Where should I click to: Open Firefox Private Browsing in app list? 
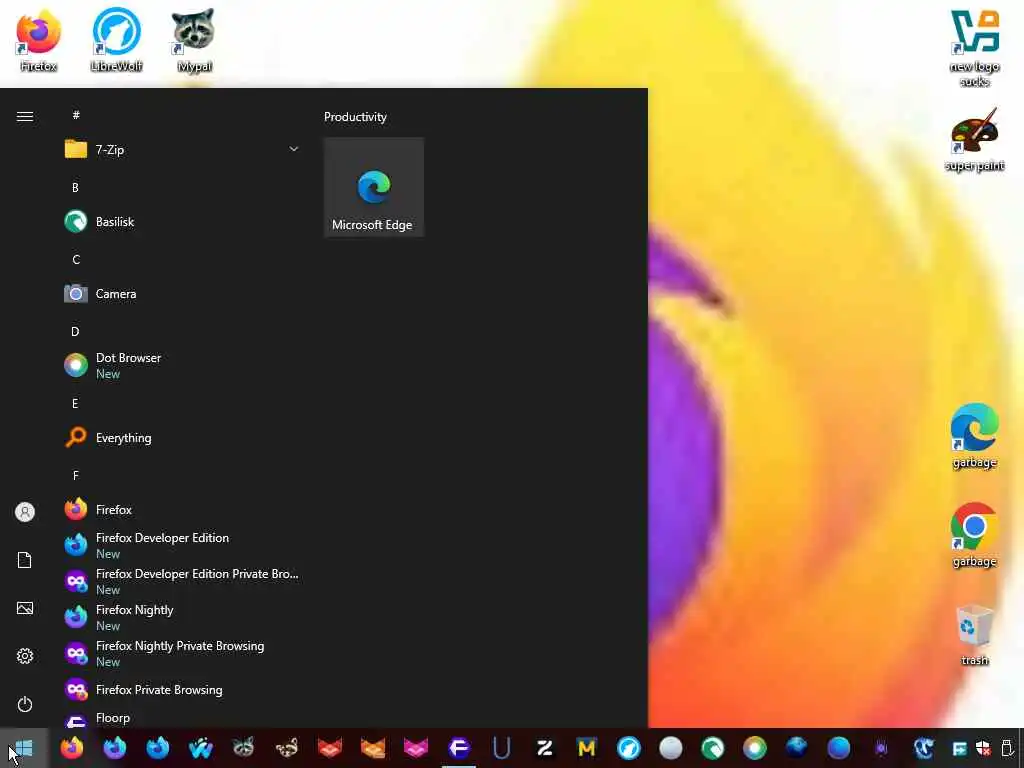tap(182, 690)
